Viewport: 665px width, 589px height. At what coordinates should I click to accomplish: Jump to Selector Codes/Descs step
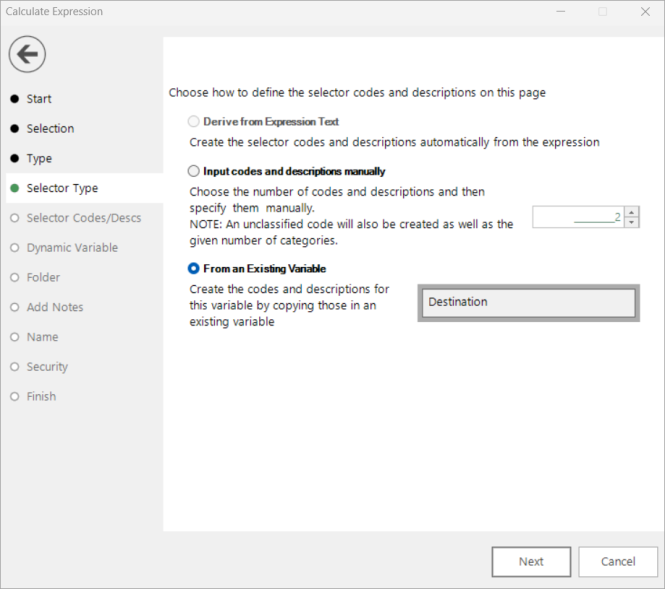pos(84,218)
